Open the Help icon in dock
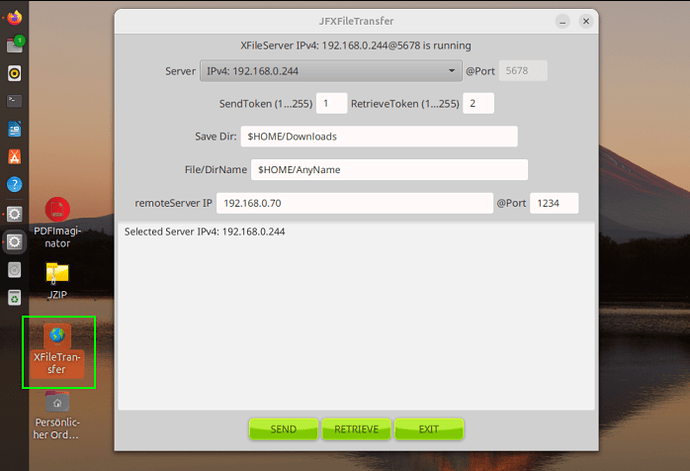This screenshot has height=471, width=690. 15,184
